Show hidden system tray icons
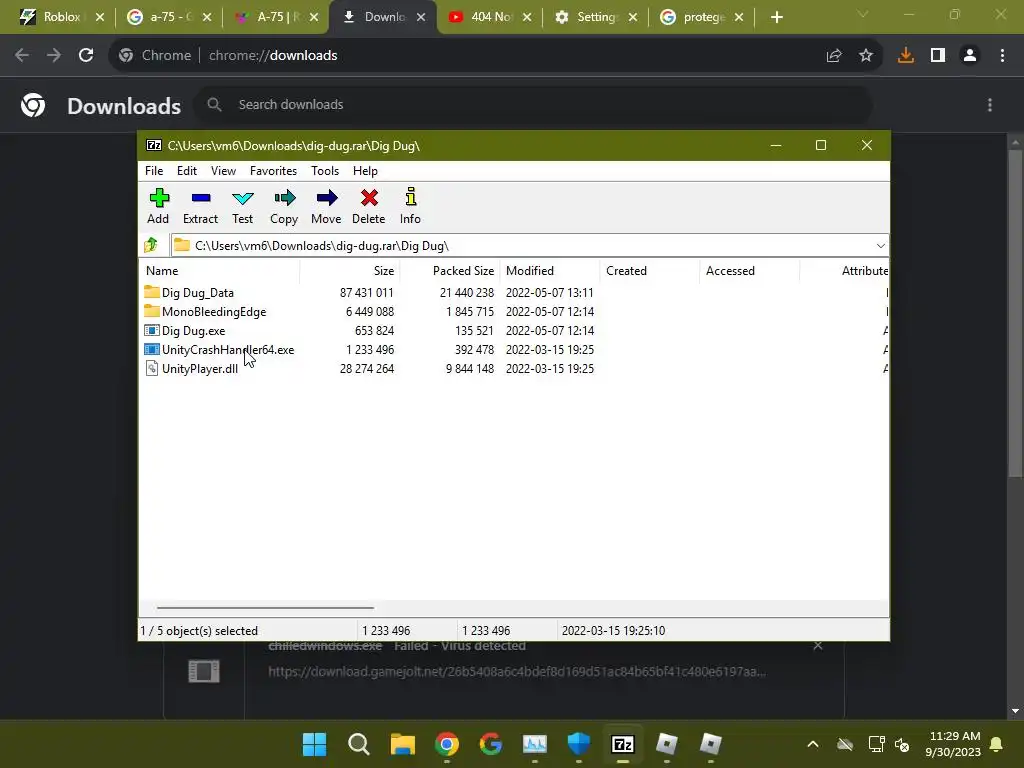1024x768 pixels. tap(812, 744)
